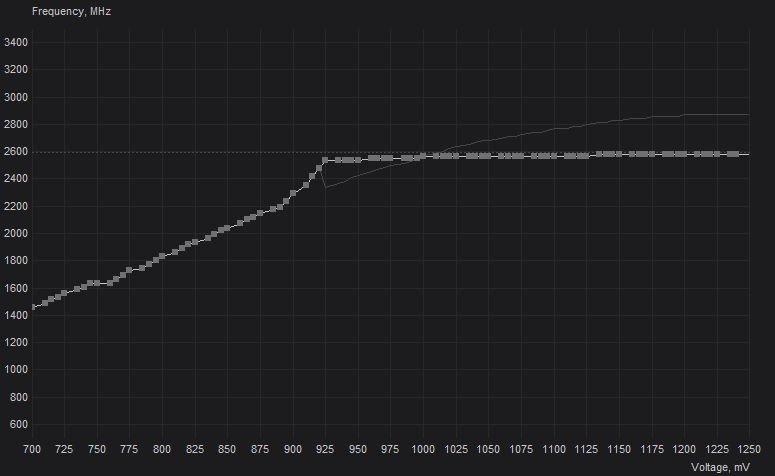Select the curve point at 875 mV
The image size is (775, 476).
point(260,214)
